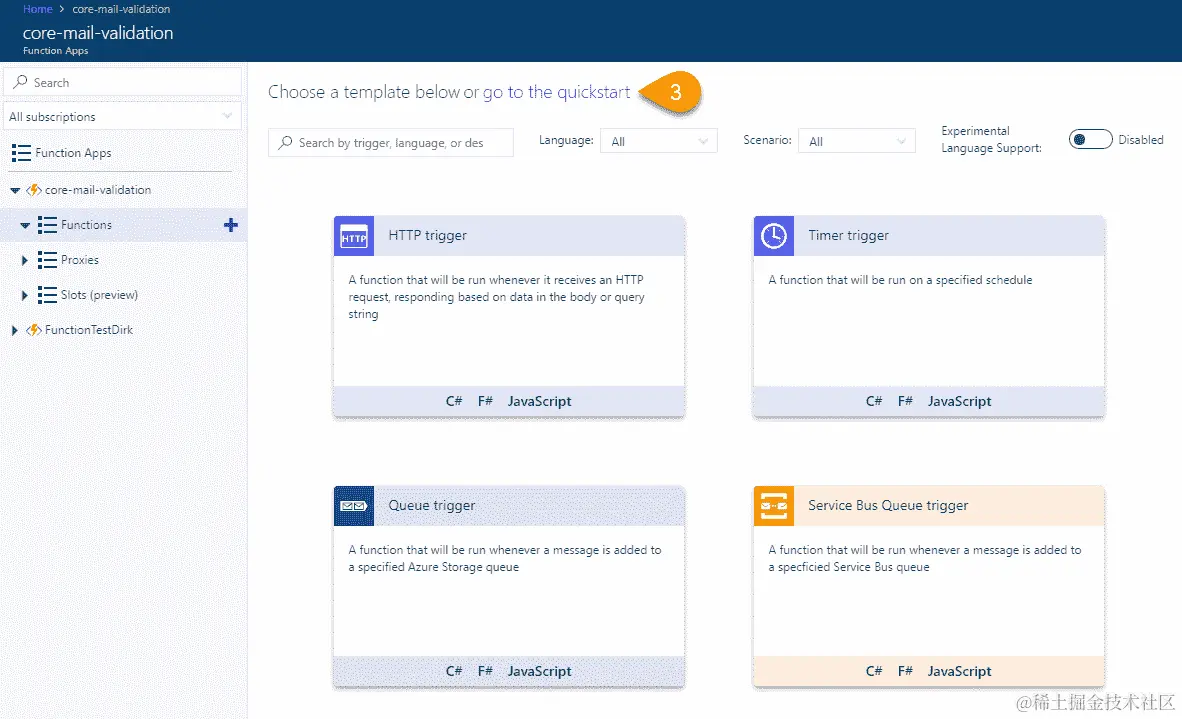Click the Slots (preview) list icon
1182x719 pixels.
point(47,295)
